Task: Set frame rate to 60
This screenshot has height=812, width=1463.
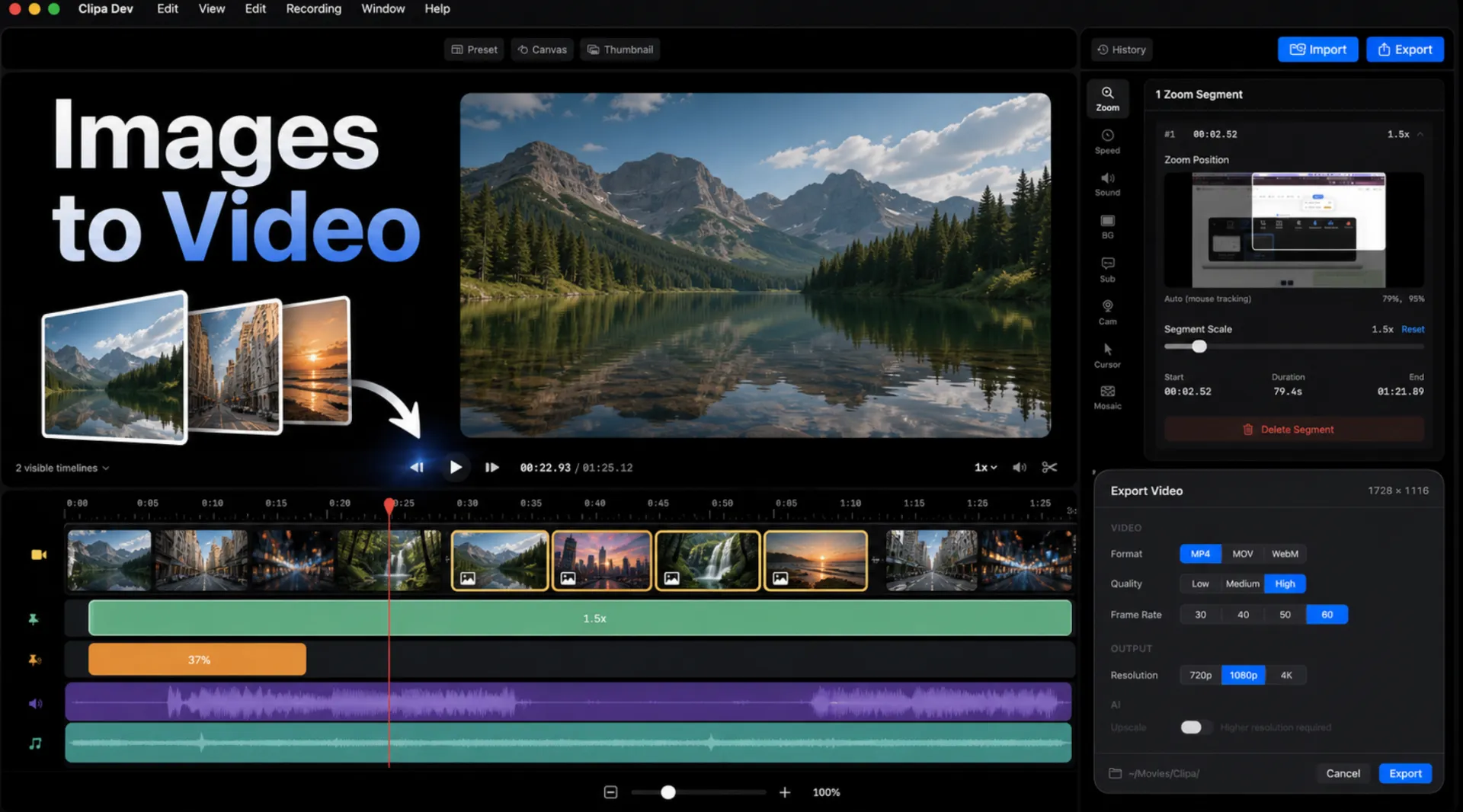Action: click(1327, 615)
